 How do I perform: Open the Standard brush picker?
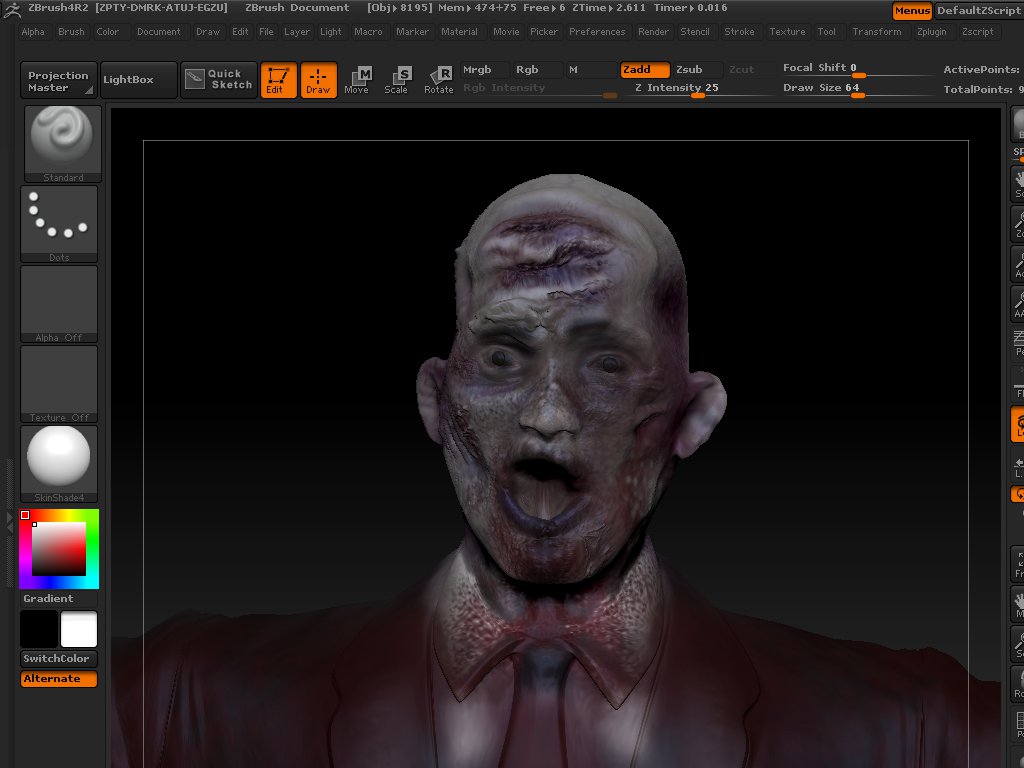(62, 143)
